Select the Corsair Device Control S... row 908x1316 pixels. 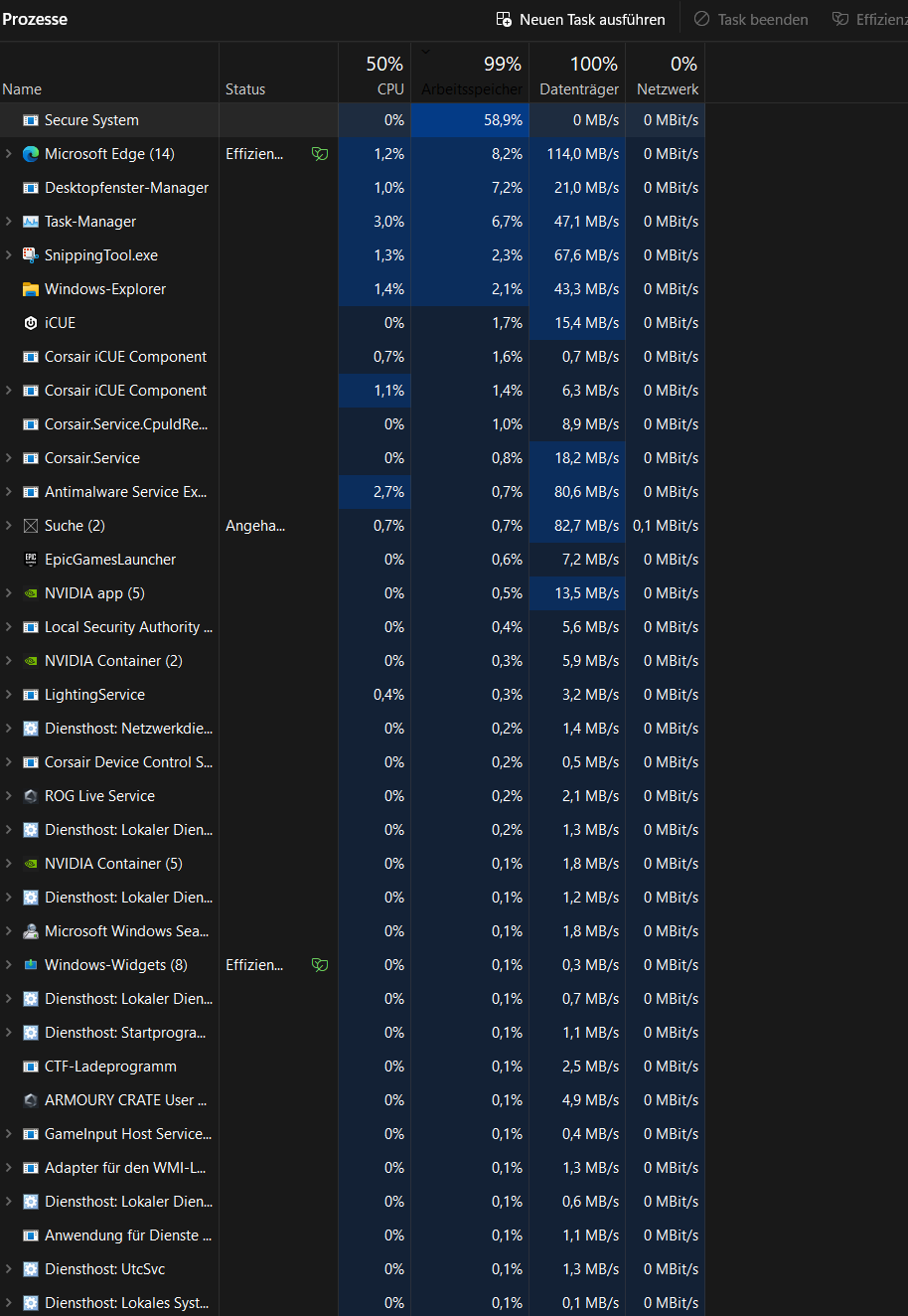pyautogui.click(x=353, y=762)
